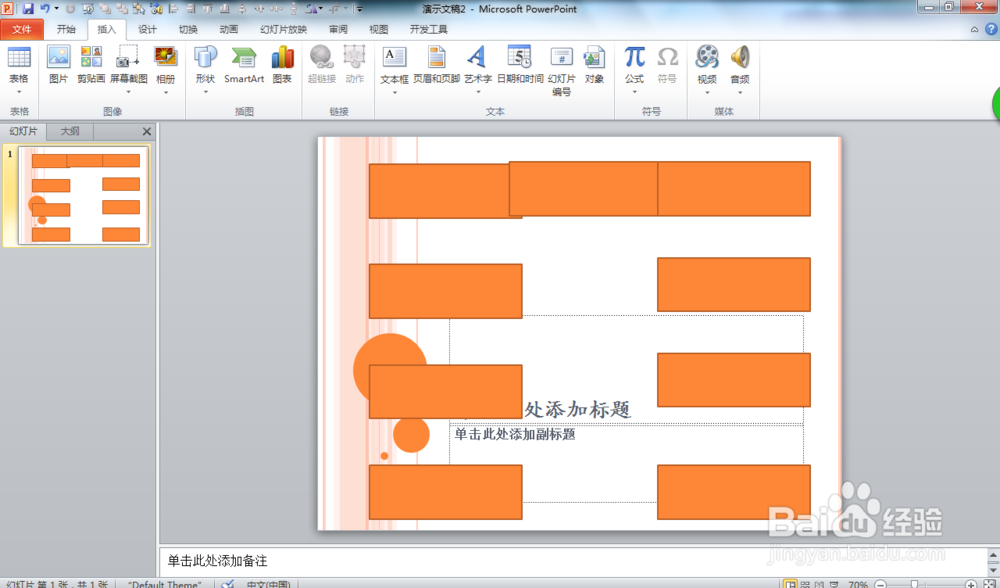Zoom out with the minus button
The image size is (1000, 588).
coord(880,584)
